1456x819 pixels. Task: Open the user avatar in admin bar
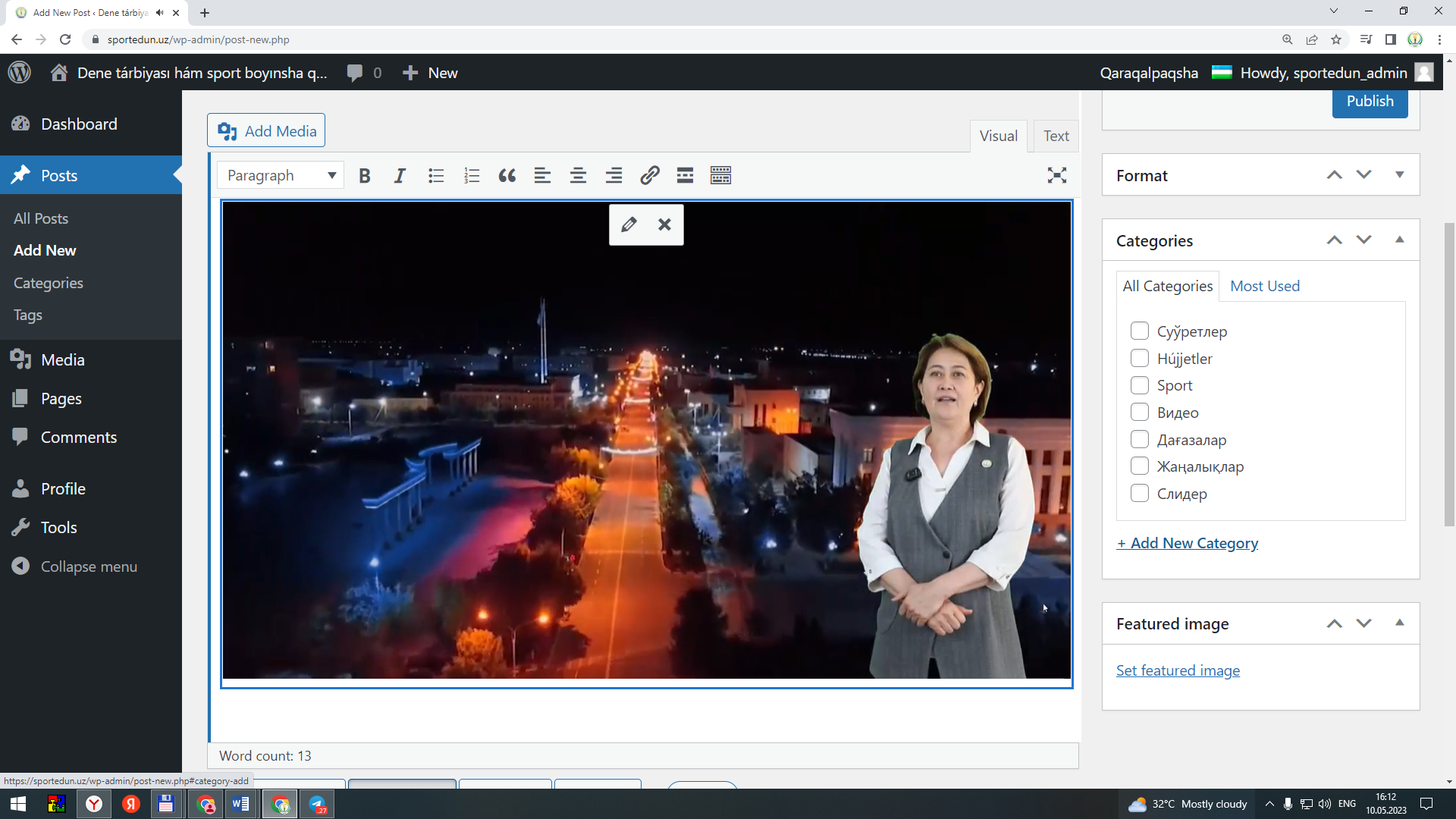click(x=1424, y=73)
